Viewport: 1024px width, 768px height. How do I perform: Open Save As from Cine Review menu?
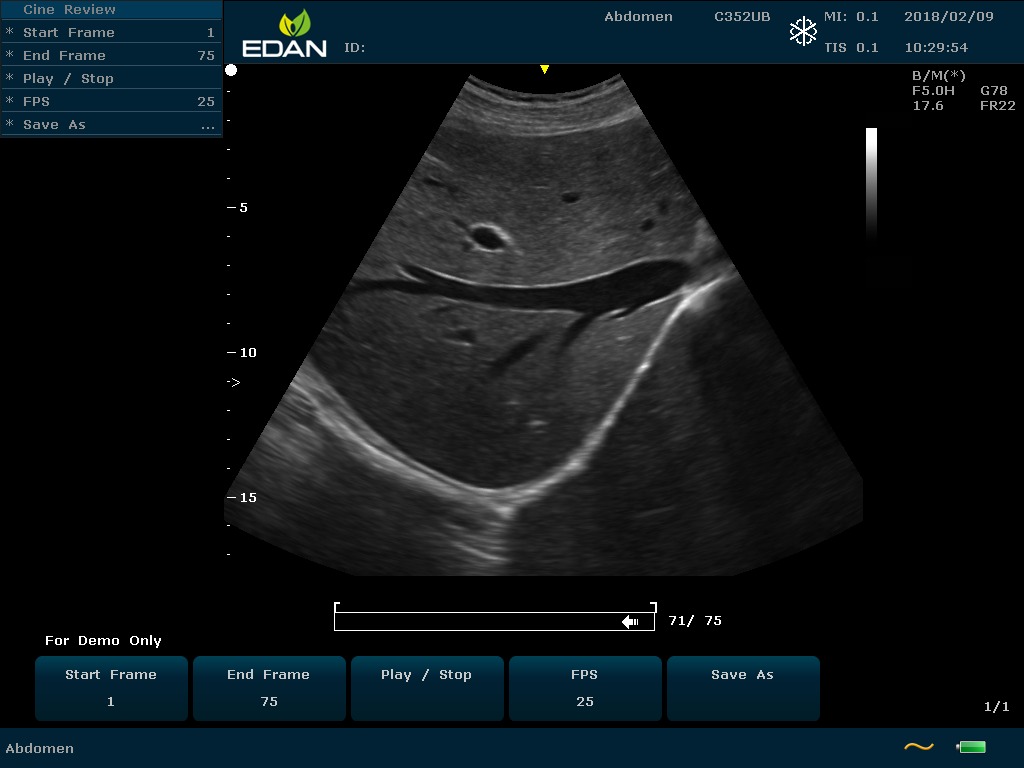54,124
